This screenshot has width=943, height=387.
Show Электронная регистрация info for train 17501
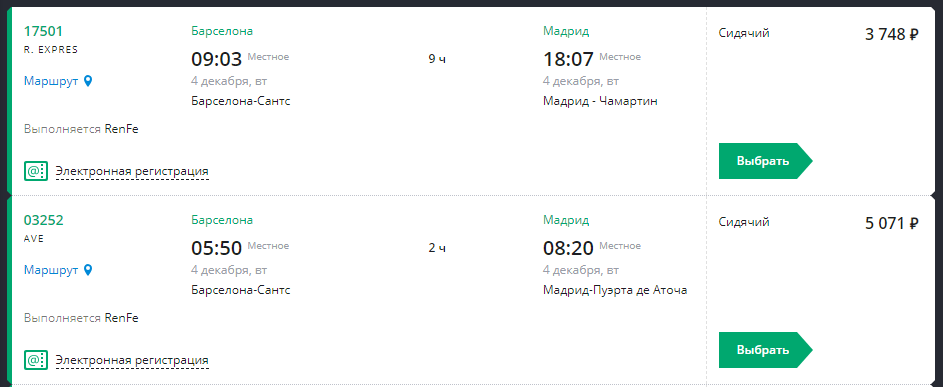pyautogui.click(x=132, y=172)
